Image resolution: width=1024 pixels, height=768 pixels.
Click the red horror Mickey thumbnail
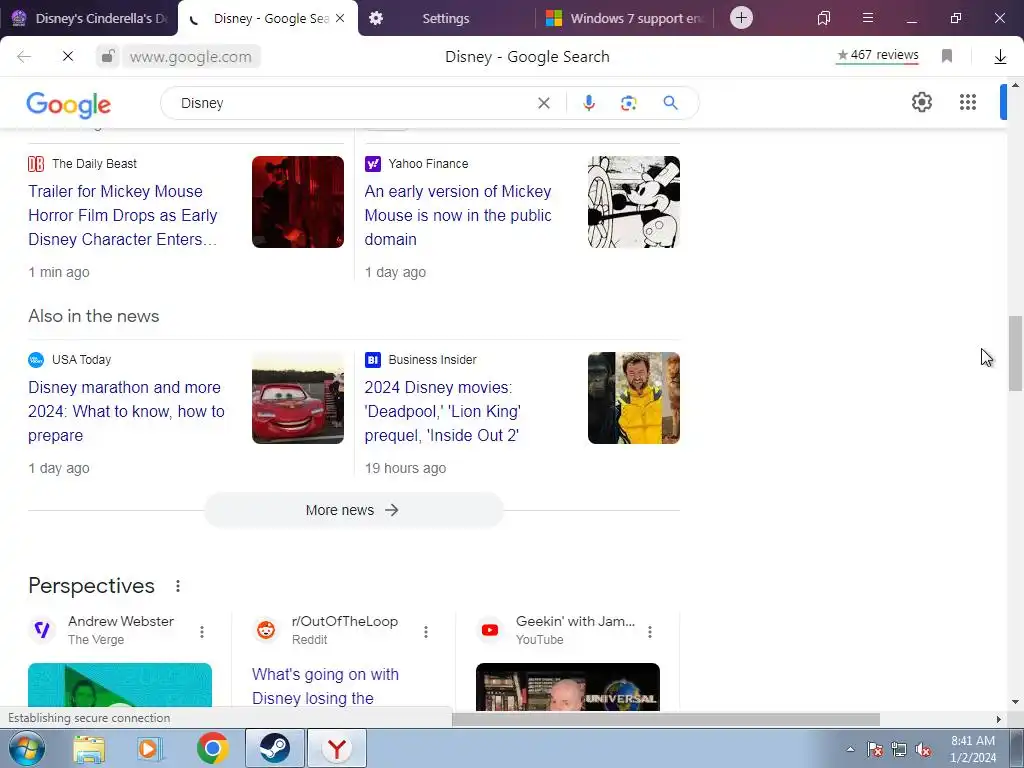298,202
